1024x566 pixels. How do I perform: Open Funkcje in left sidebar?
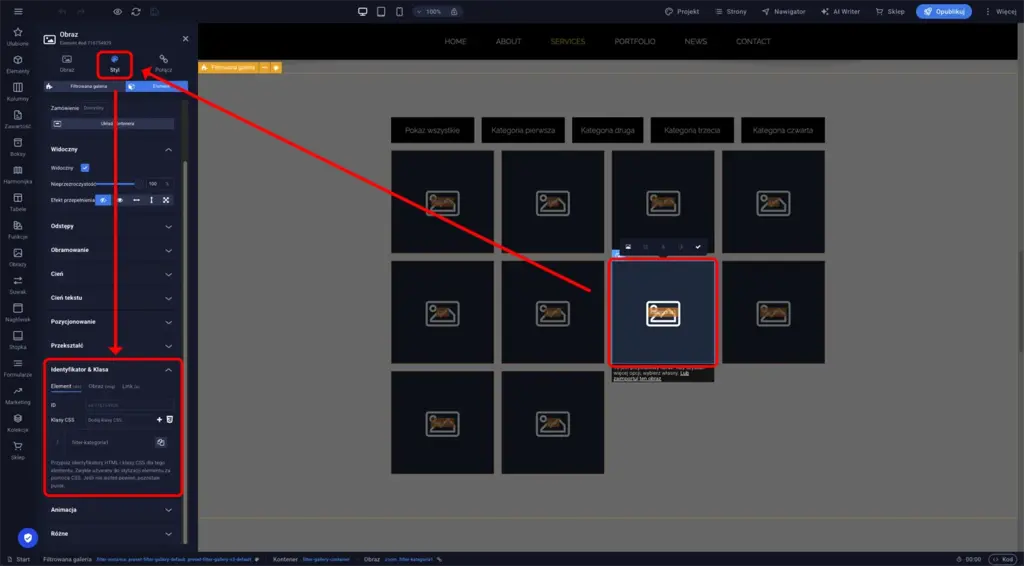(18, 230)
